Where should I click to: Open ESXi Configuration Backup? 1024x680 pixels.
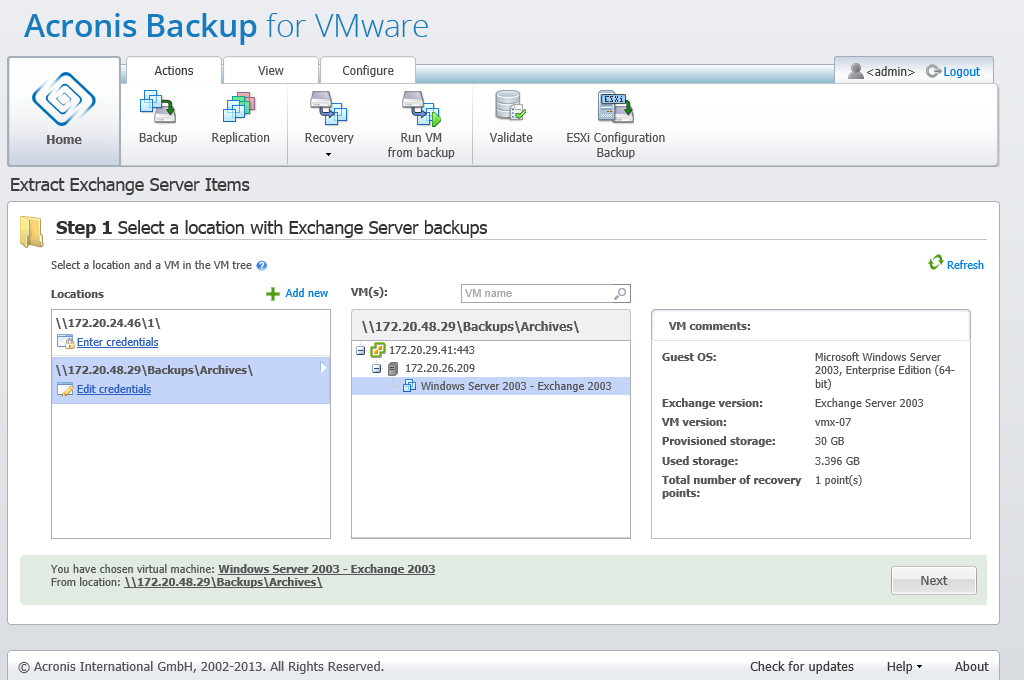(615, 125)
